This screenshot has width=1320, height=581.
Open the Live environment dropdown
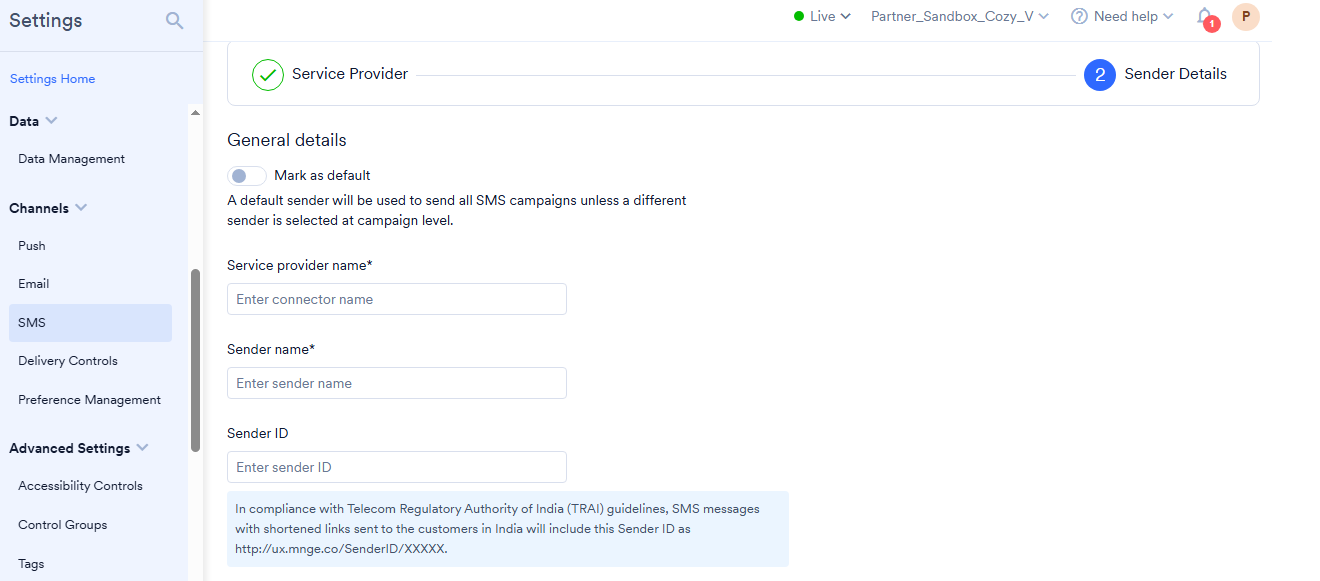822,17
